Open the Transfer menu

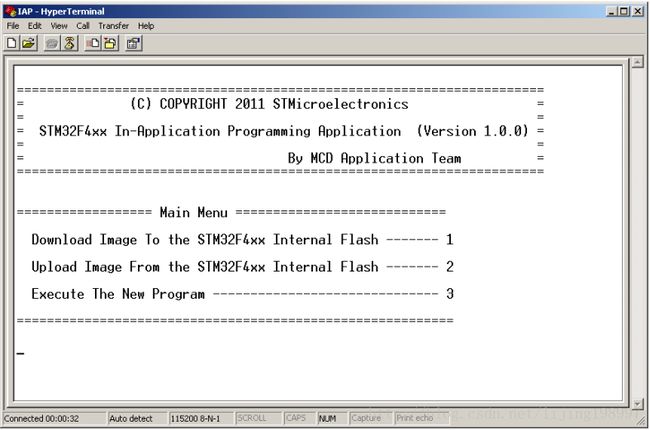[113, 26]
